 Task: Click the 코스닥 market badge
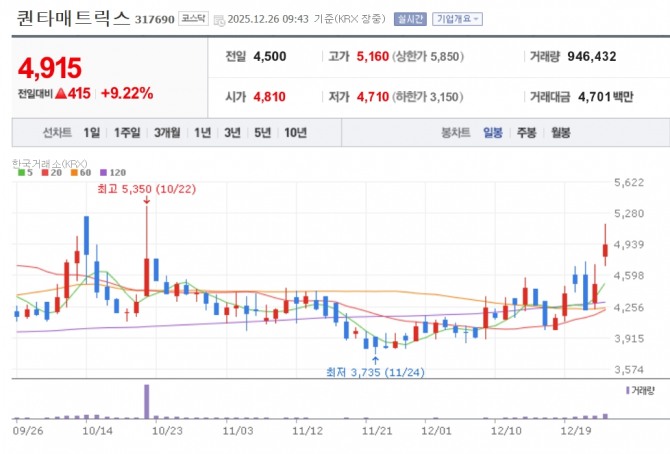[194, 19]
